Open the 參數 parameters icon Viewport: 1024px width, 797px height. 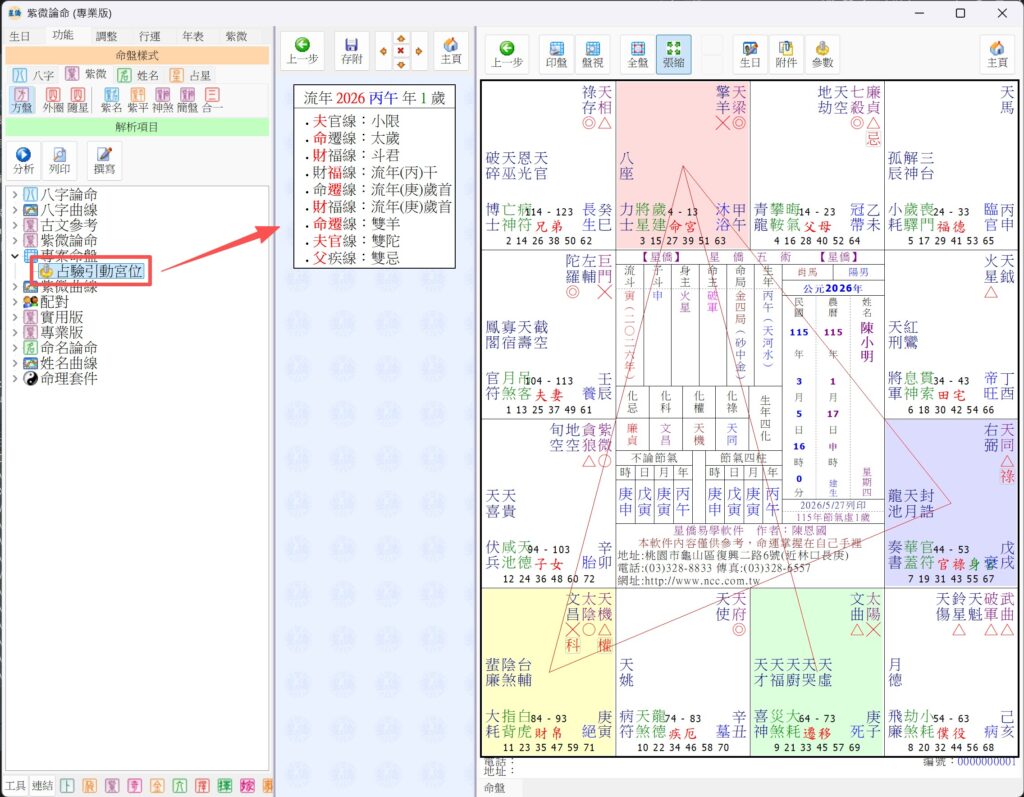pos(822,54)
